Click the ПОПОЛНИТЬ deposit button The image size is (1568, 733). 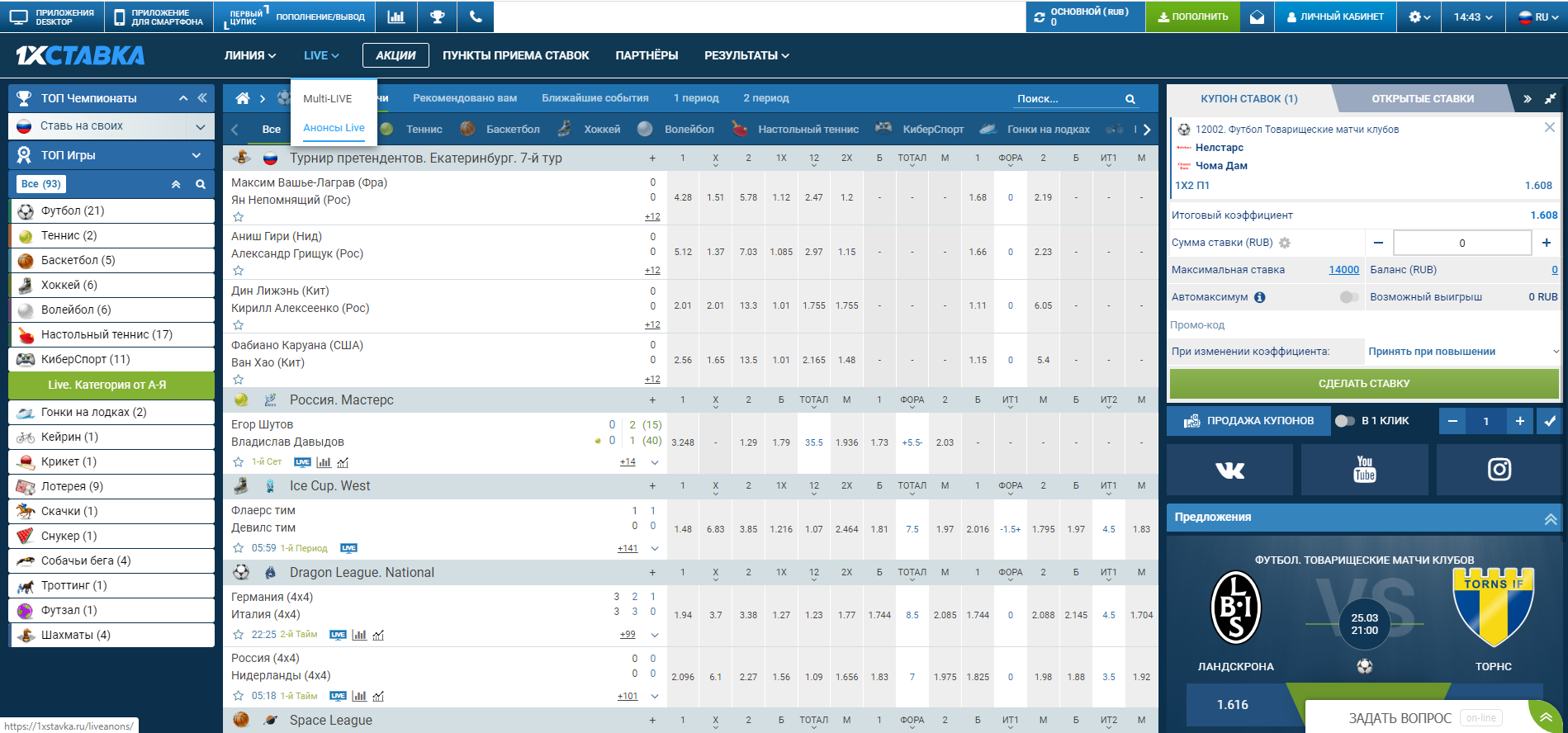[1192, 17]
